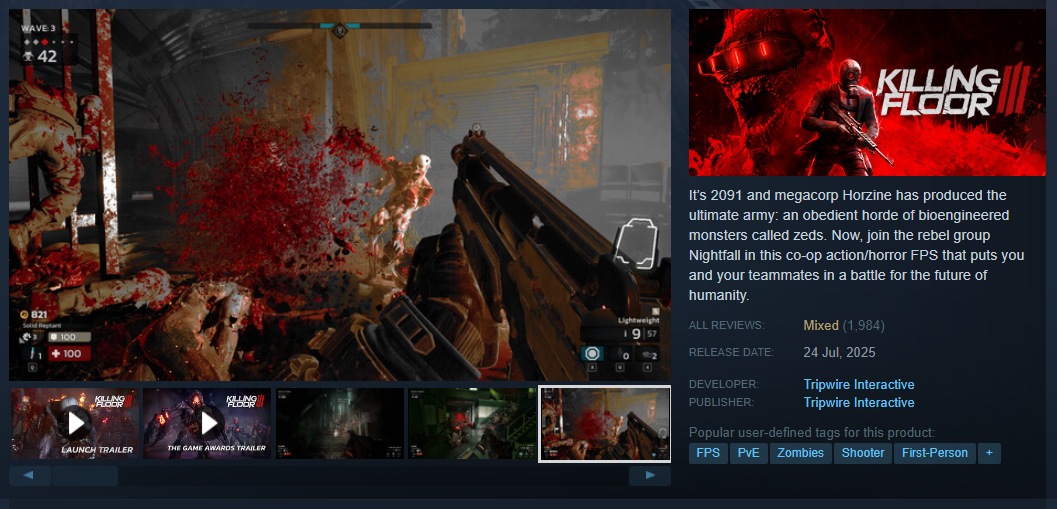Viewport: 1057px width, 509px height.
Task: Click the release date 24 Jul, 2025
Action: pyautogui.click(x=839, y=353)
